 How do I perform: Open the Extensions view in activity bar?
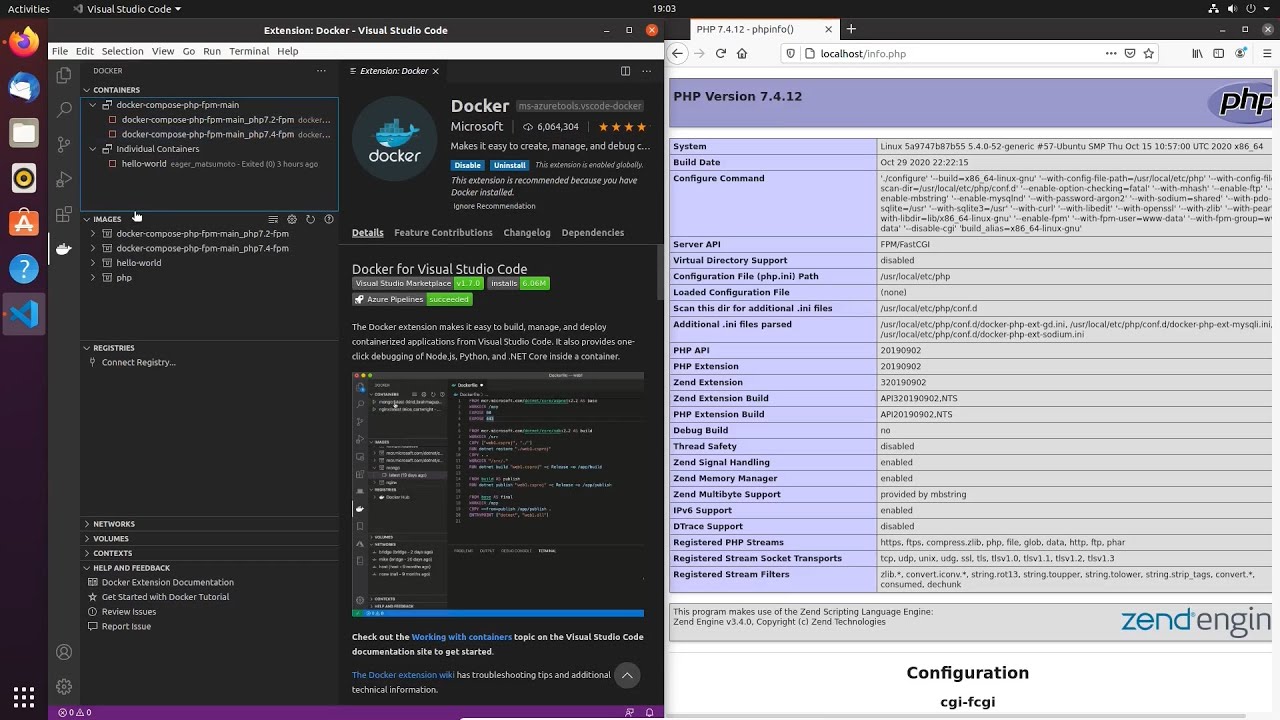tap(64, 214)
